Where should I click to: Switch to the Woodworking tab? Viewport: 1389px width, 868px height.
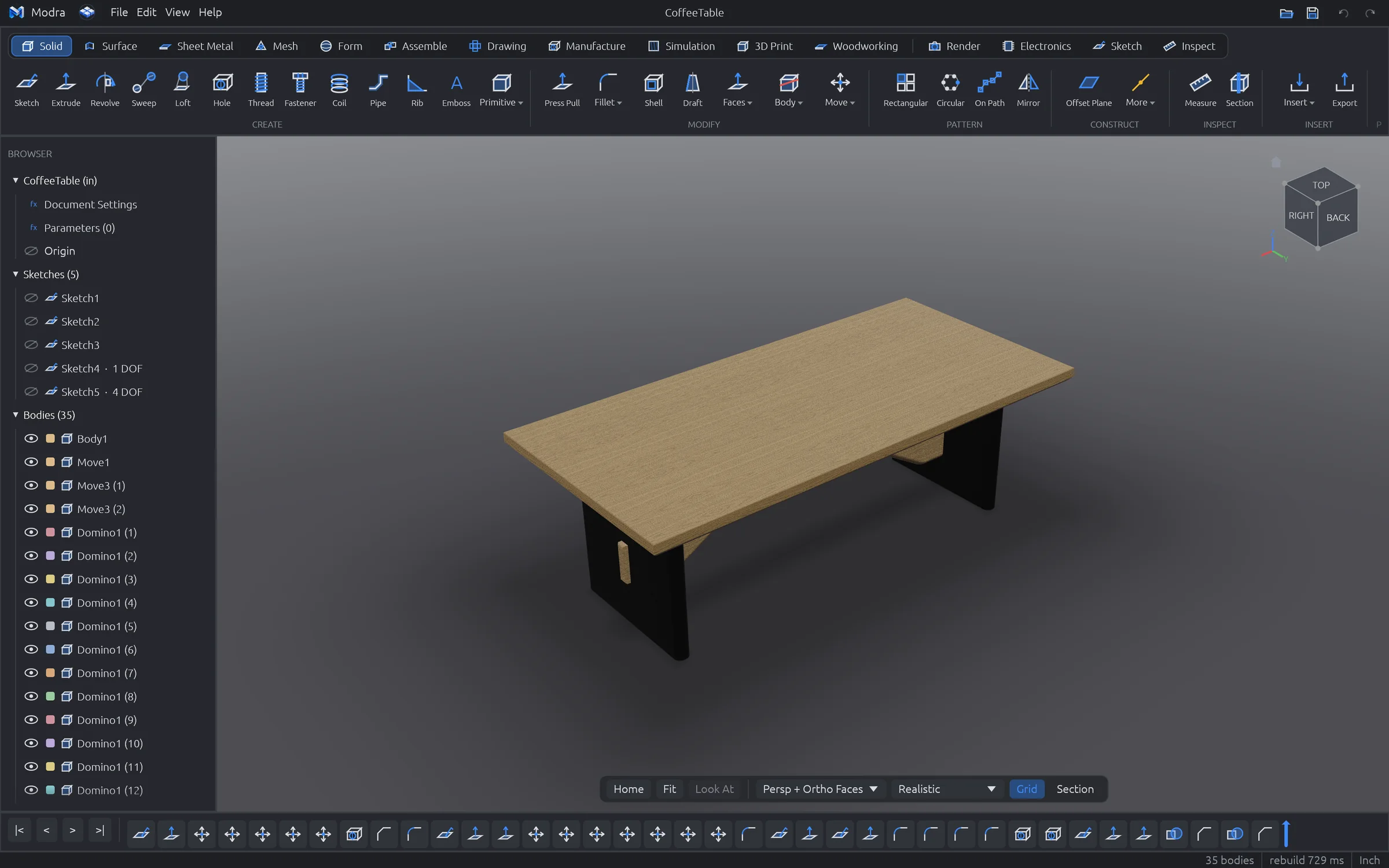[856, 46]
